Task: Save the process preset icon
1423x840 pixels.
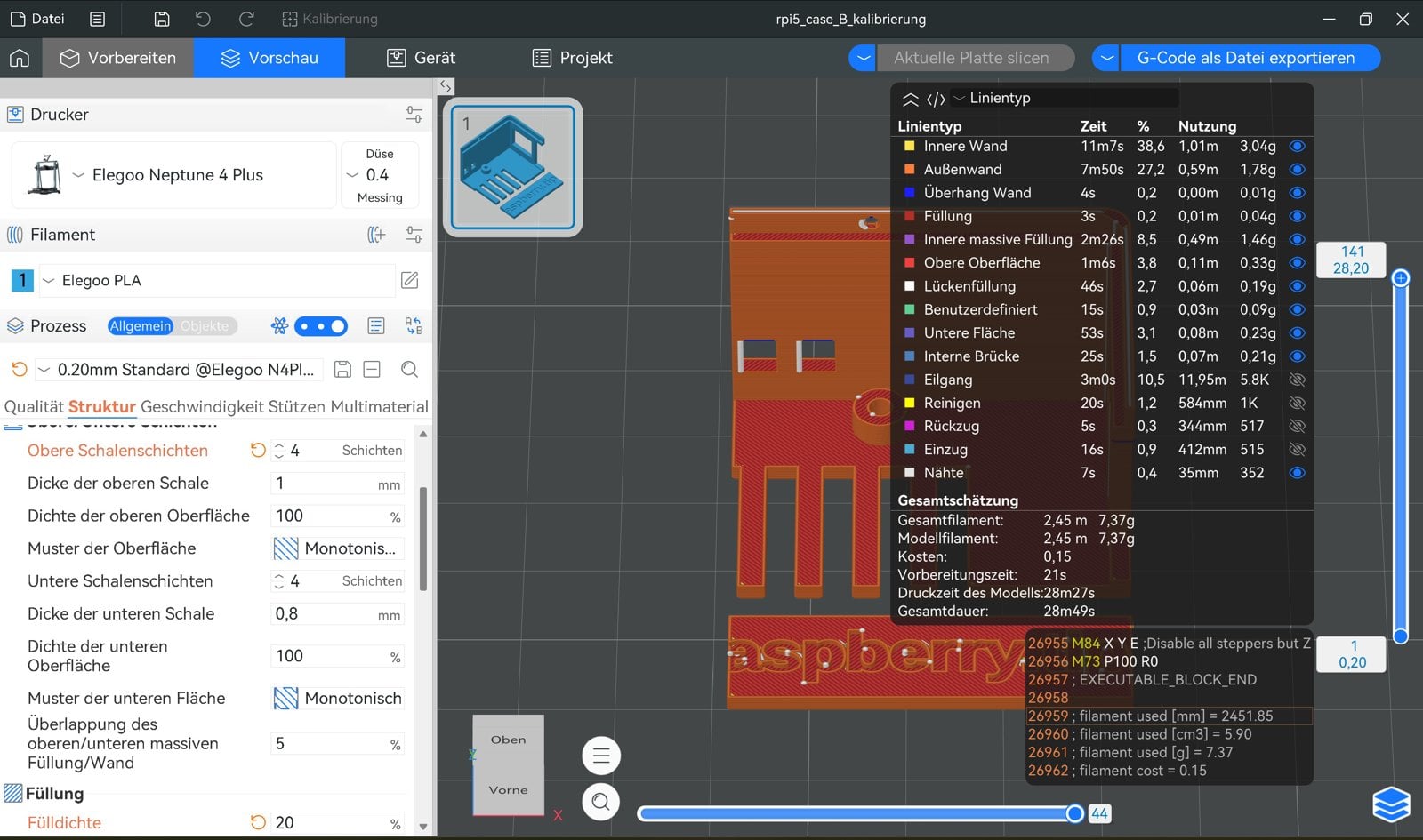Action: [342, 370]
